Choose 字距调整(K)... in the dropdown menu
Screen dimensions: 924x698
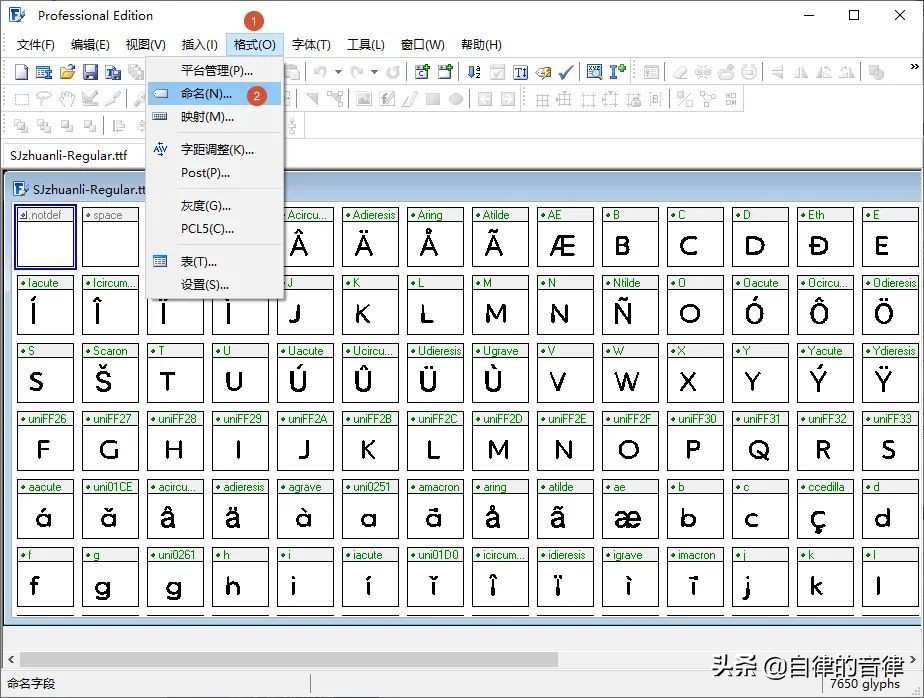tap(217, 150)
